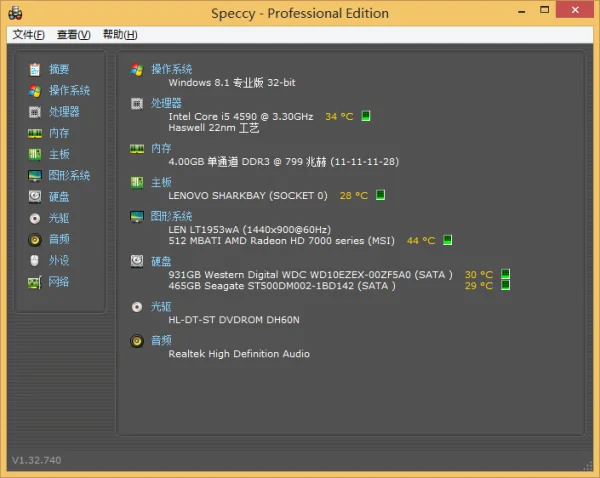Select the memory line 4.00GB 单通道 DDR3
Viewport: 600px width, 478px height.
click(284, 162)
